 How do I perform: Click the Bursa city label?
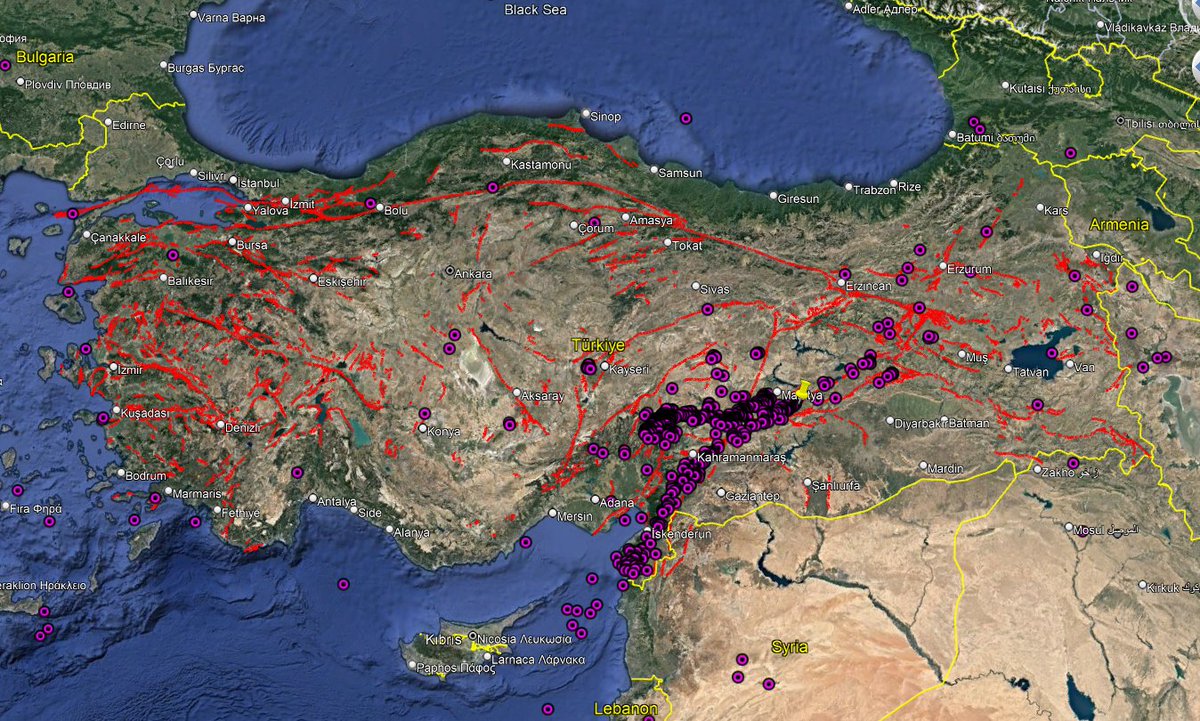click(x=252, y=244)
